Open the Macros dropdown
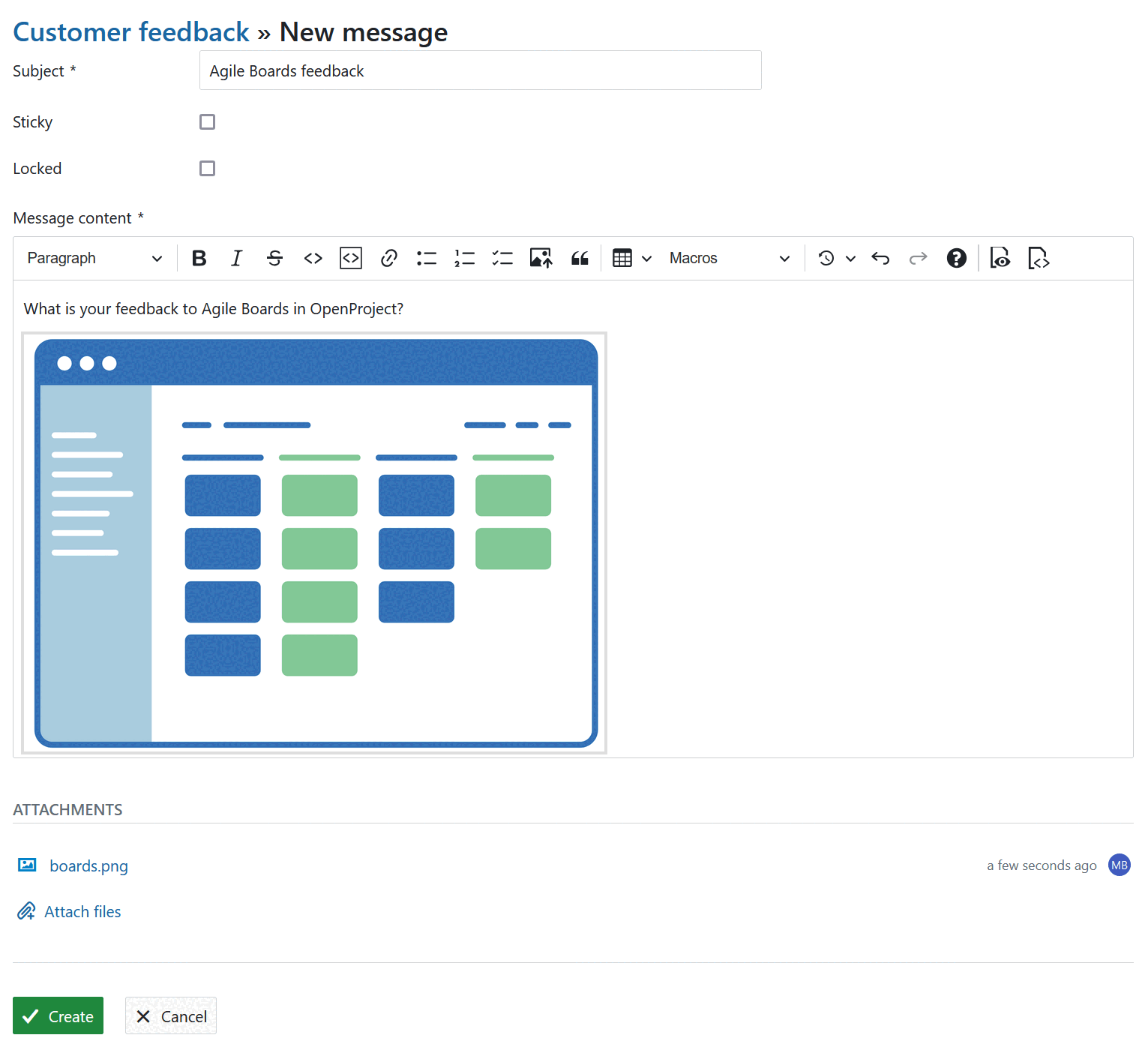 pyautogui.click(x=729, y=258)
